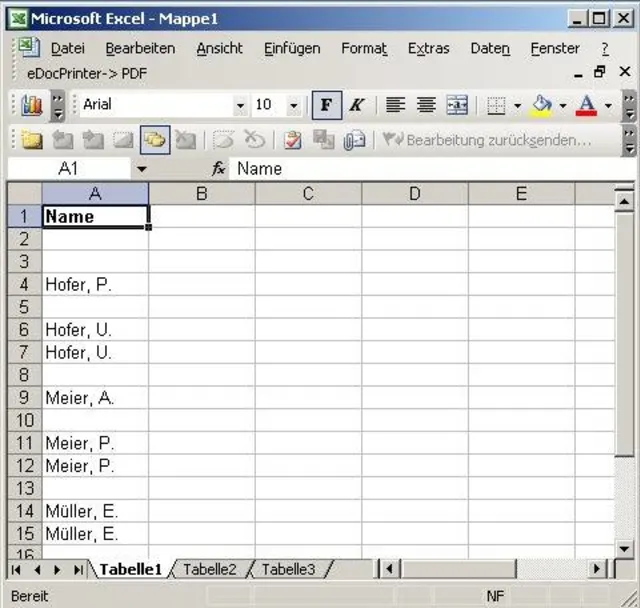
Task: Click the new comment icon
Action: tap(32, 140)
